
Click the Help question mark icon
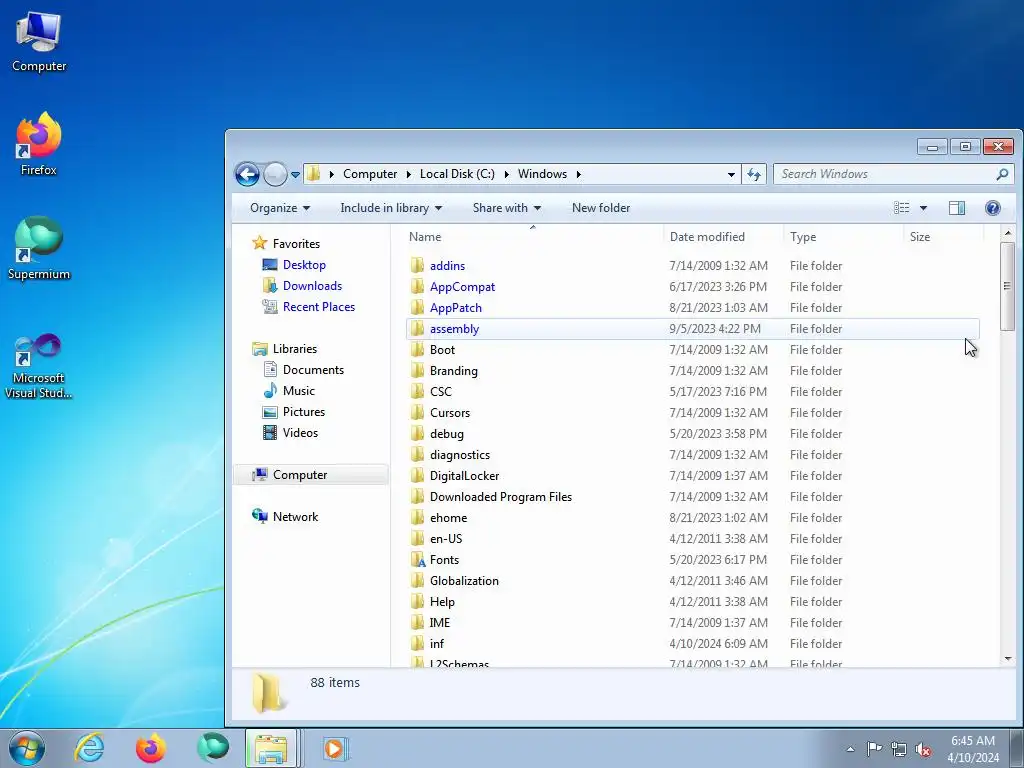(x=993, y=208)
